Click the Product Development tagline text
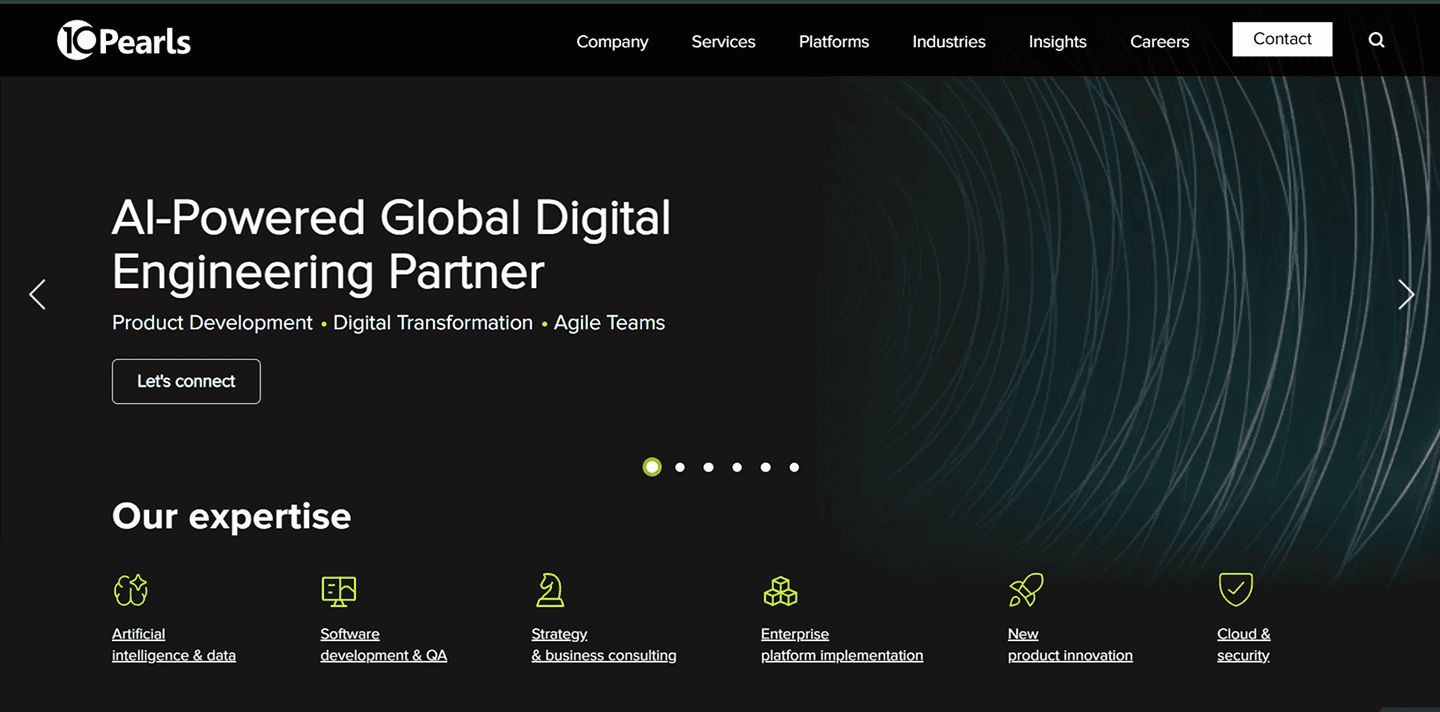 212,323
